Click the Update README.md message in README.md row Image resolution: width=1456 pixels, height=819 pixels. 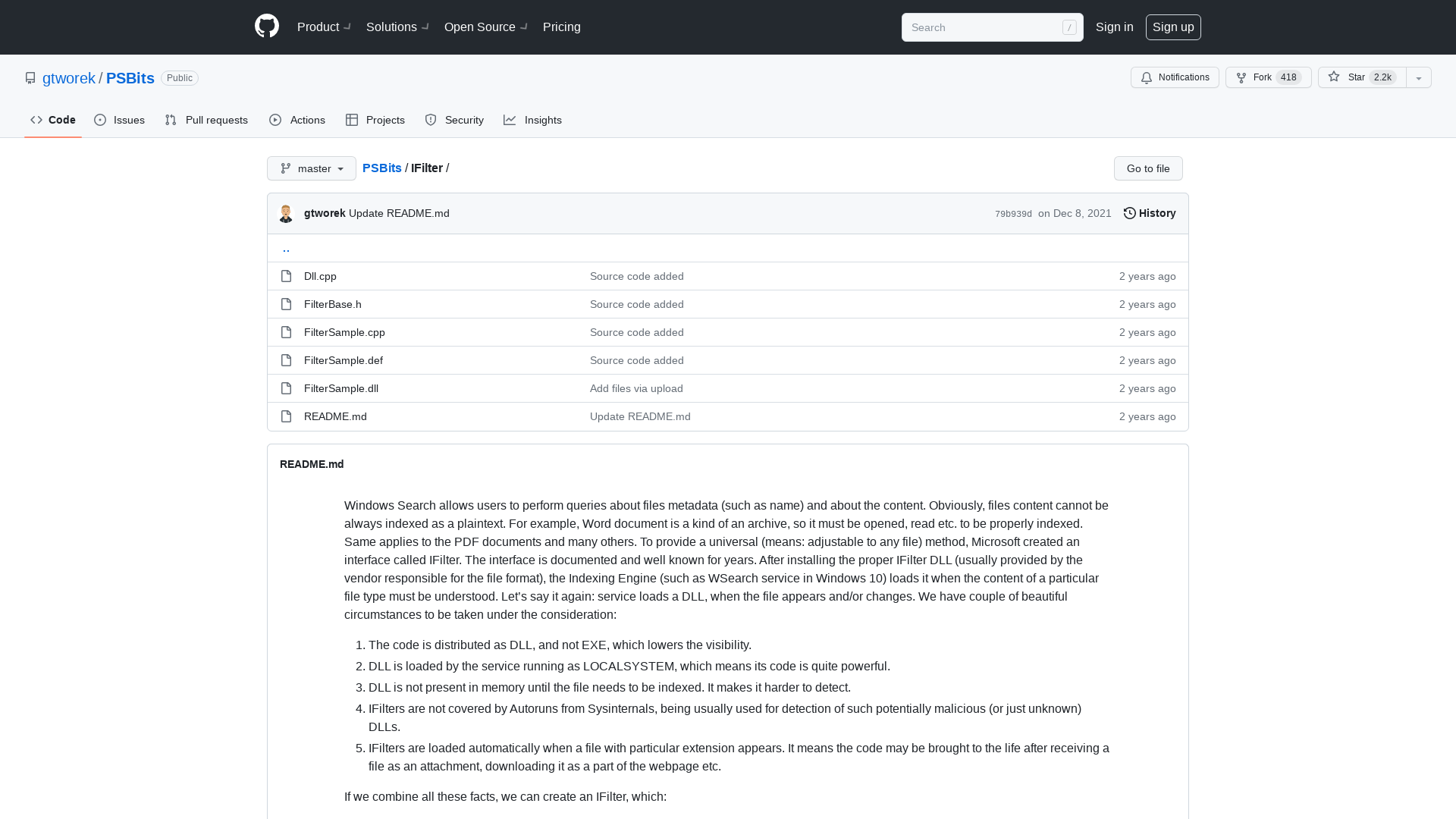pyautogui.click(x=640, y=416)
